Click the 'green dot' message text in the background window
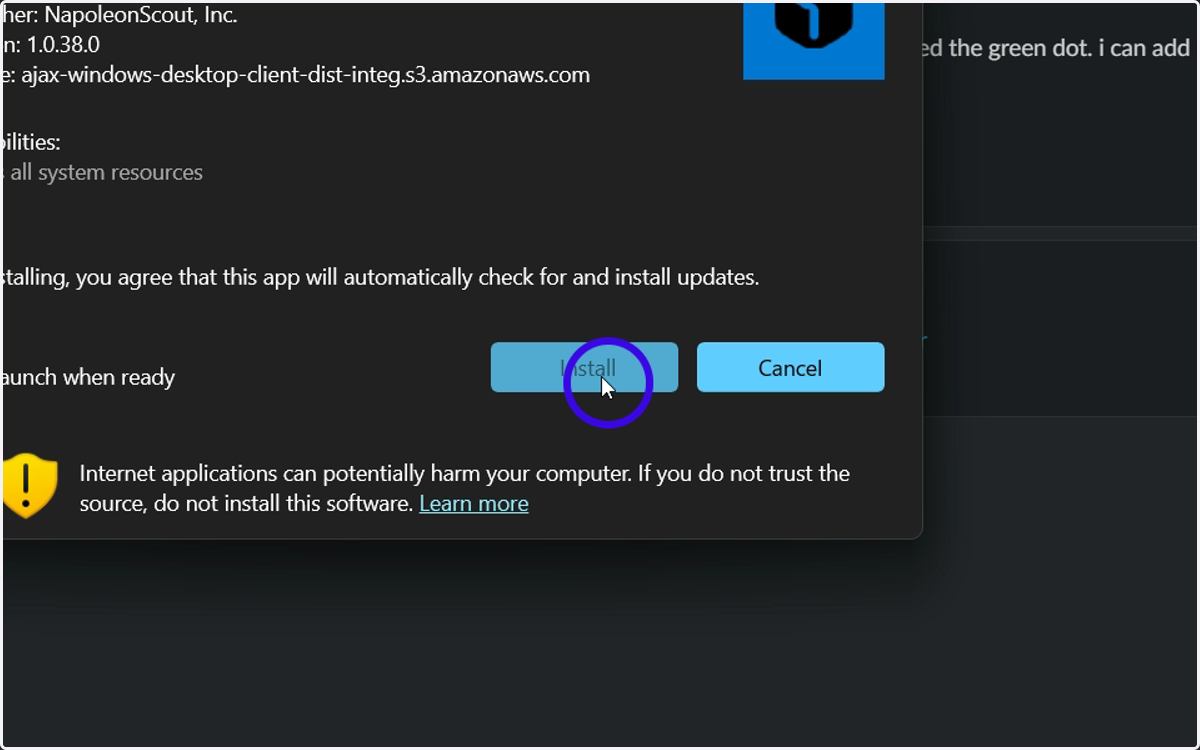The width and height of the screenshot is (1200, 750). pyautogui.click(x=1055, y=48)
